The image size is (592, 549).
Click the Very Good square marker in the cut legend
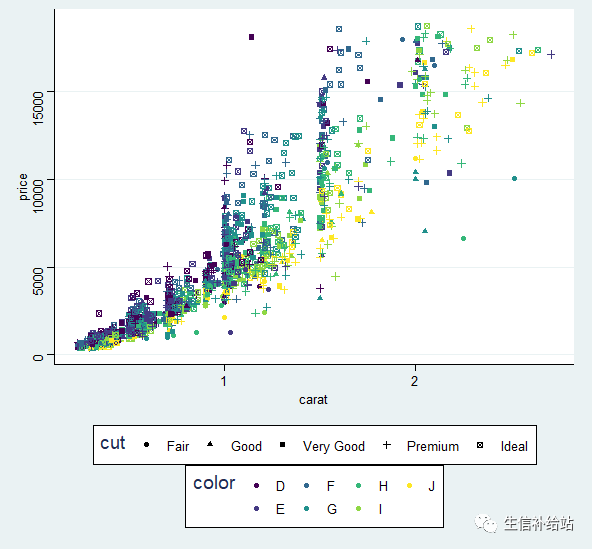coord(282,444)
